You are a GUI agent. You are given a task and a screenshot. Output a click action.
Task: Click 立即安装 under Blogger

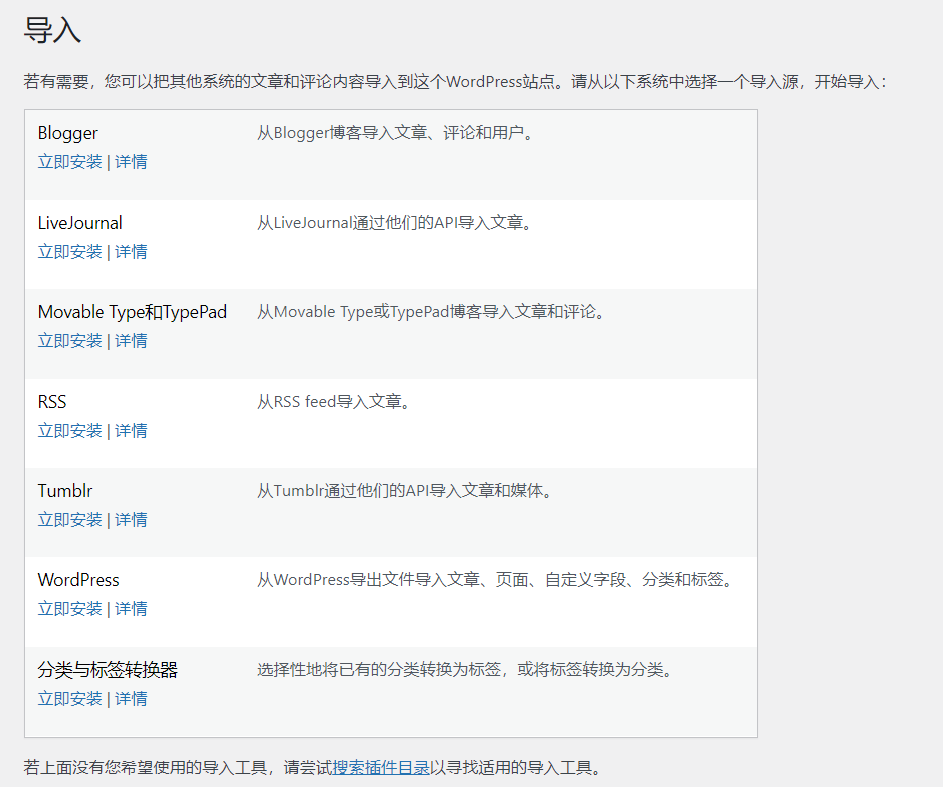pos(70,162)
